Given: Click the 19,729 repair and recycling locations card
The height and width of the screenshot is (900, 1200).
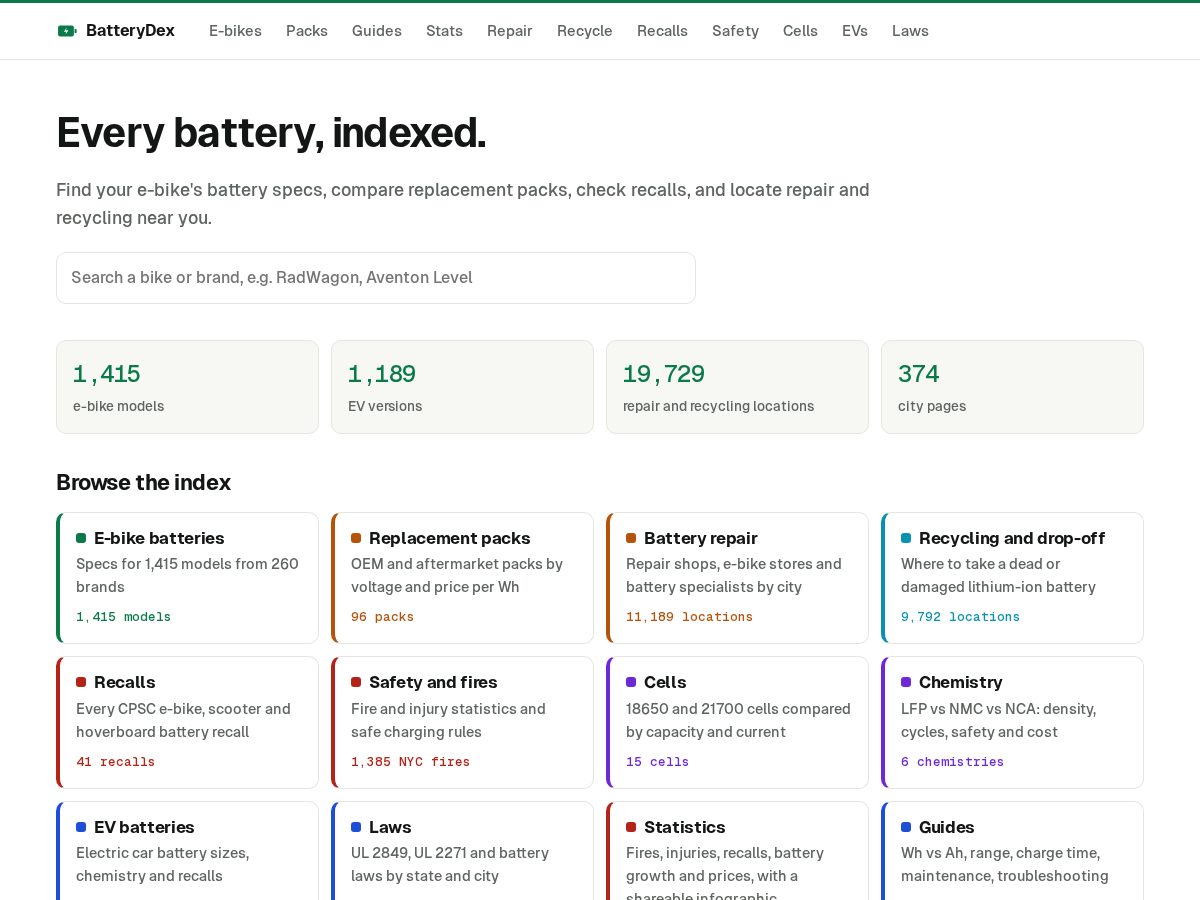Looking at the screenshot, I should (737, 387).
